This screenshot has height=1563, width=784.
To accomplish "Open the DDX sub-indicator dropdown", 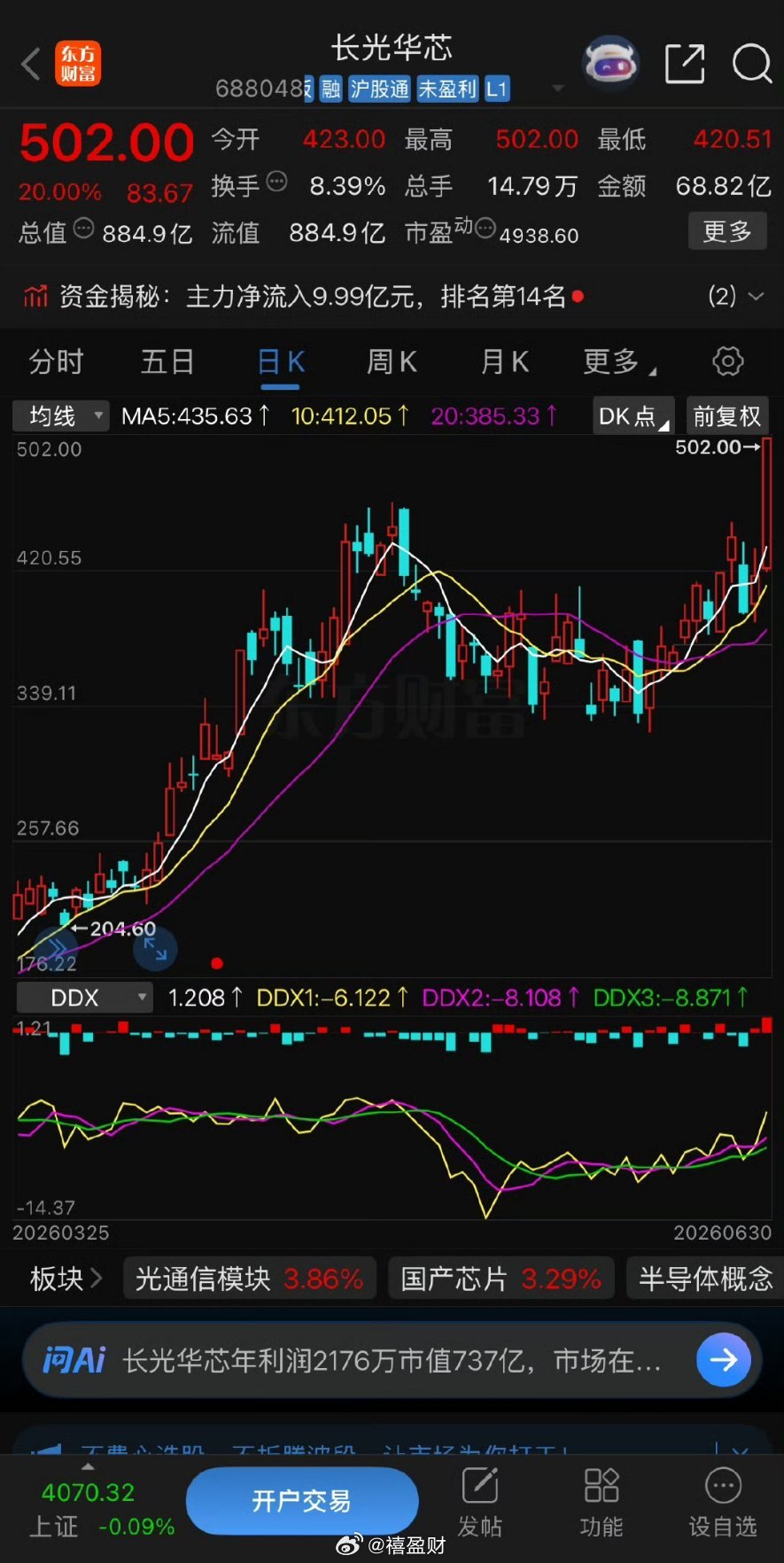I will click(84, 998).
